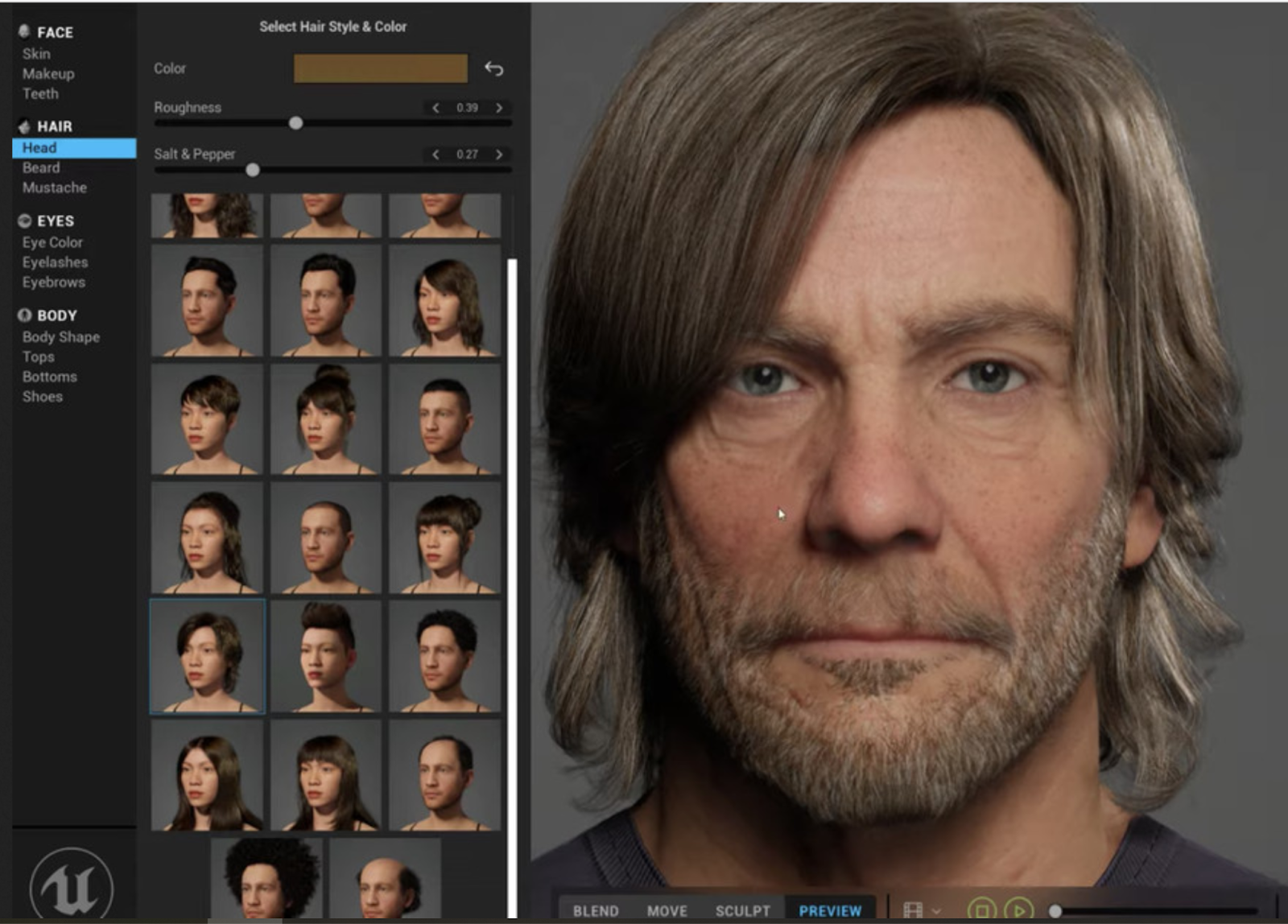Open the Bottoms clothing settings
The height and width of the screenshot is (924, 1288).
[50, 377]
